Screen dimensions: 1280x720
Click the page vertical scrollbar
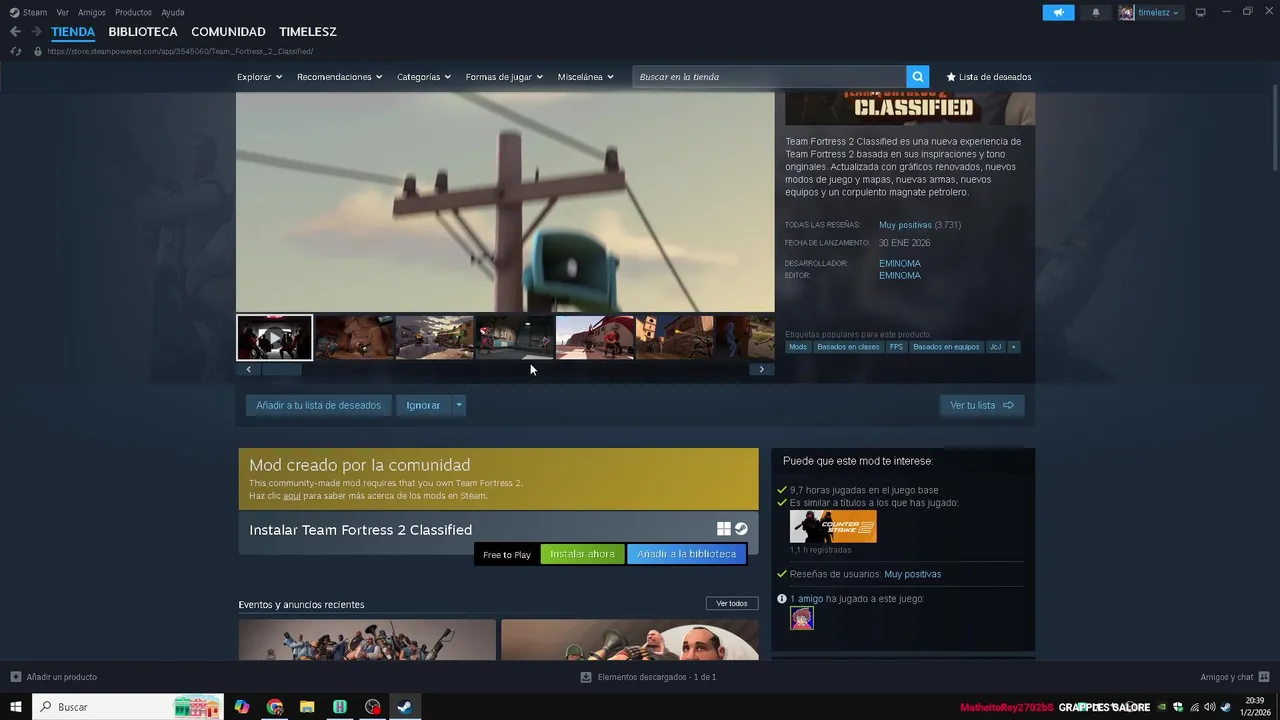click(1274, 127)
